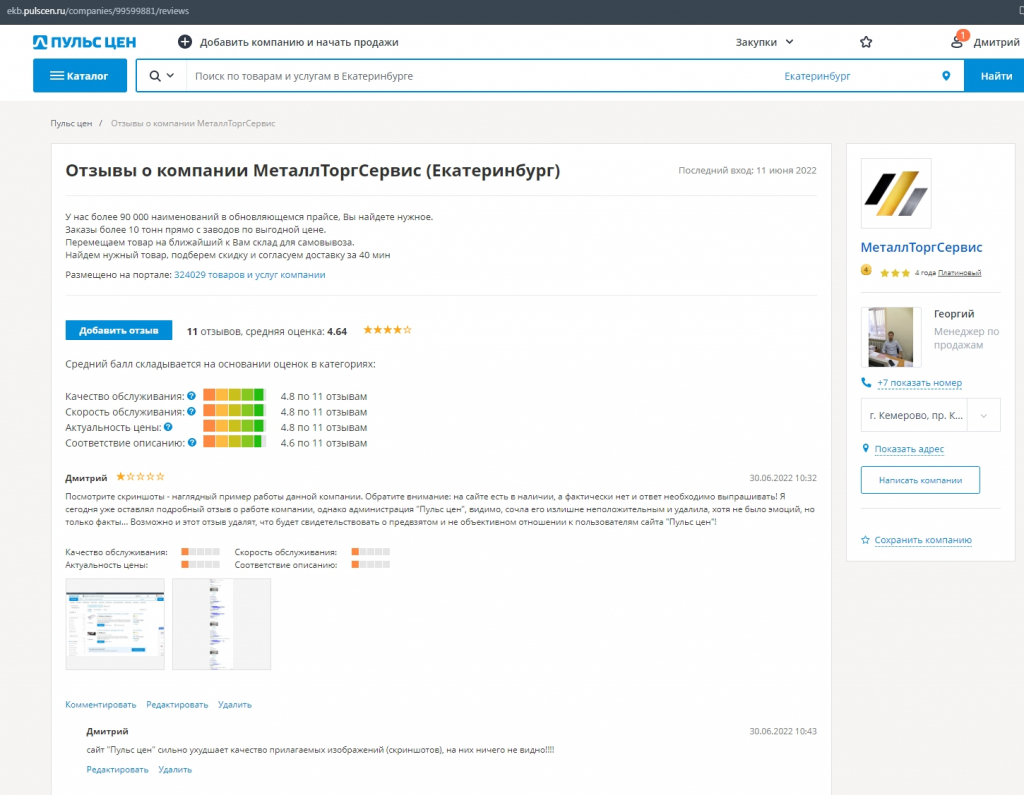Viewport: 1024px width, 795px height.
Task: Click the Екатеринбург city selector
Action: pyautogui.click(x=817, y=76)
